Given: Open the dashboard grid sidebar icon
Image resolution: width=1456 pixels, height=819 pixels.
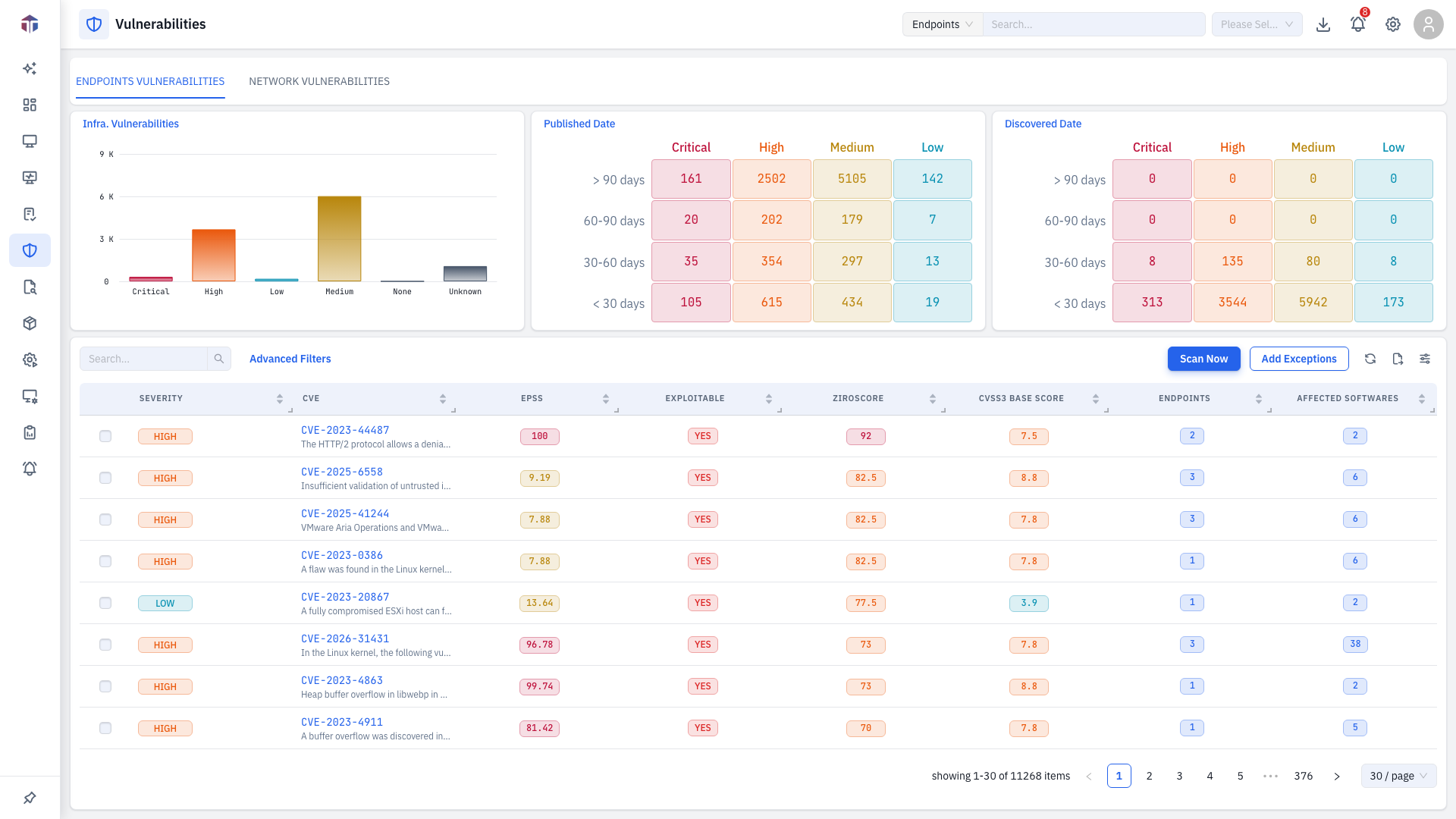Looking at the screenshot, I should (30, 105).
